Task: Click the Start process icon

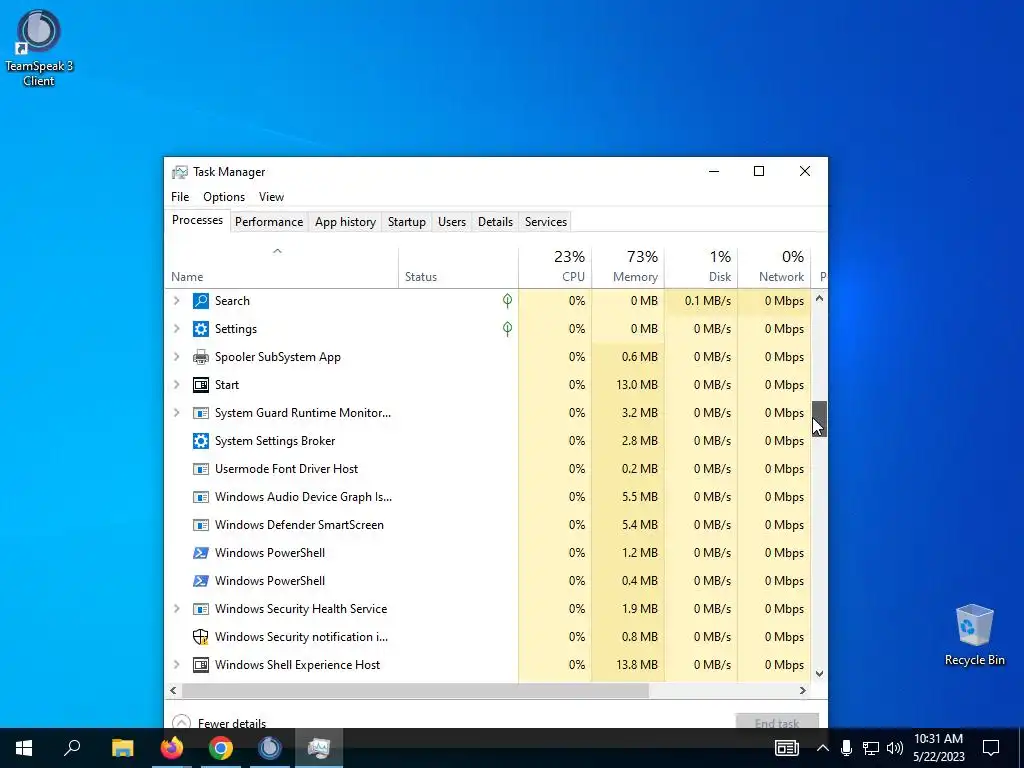Action: 200,385
